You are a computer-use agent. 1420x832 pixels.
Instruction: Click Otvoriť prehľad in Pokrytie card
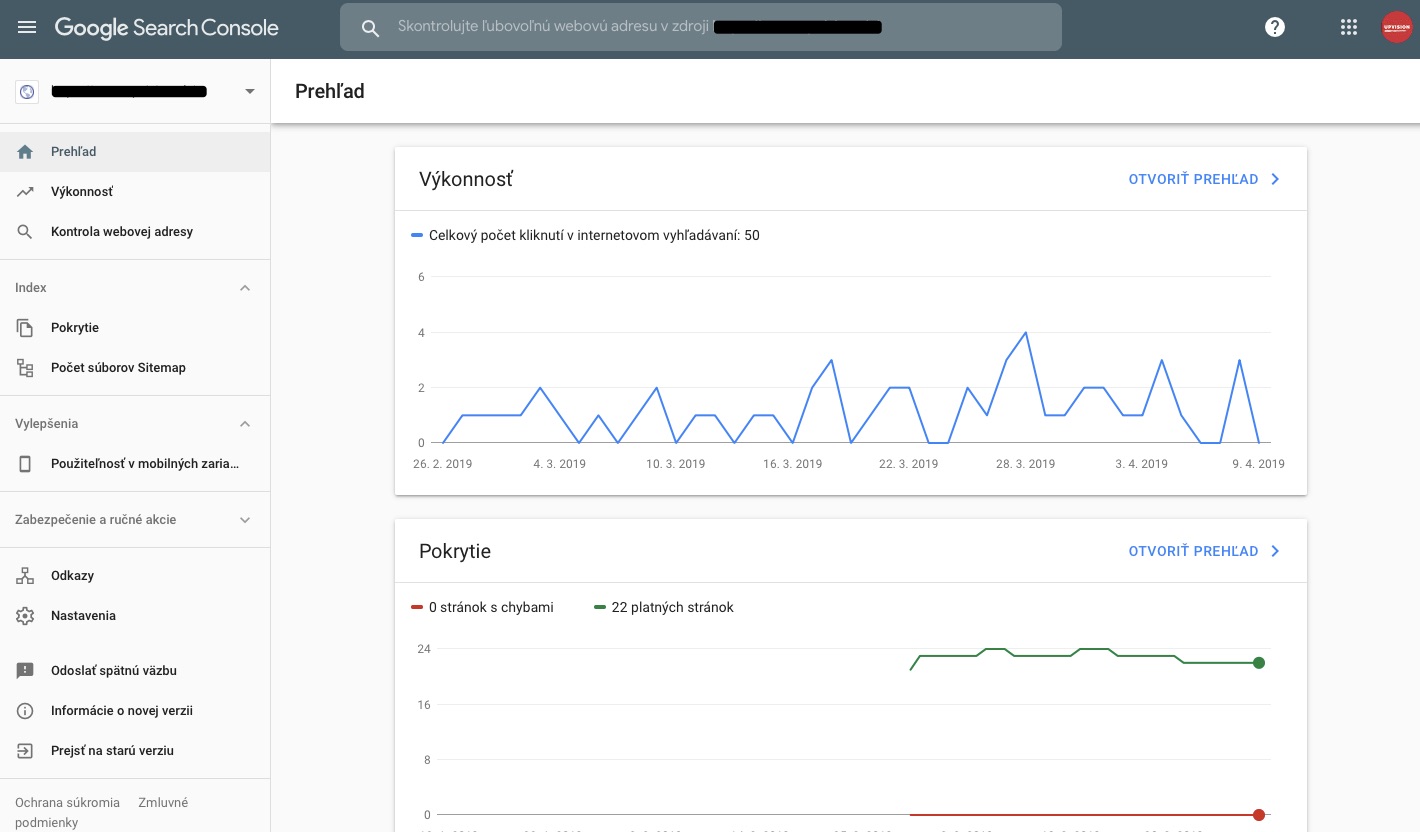(1193, 552)
